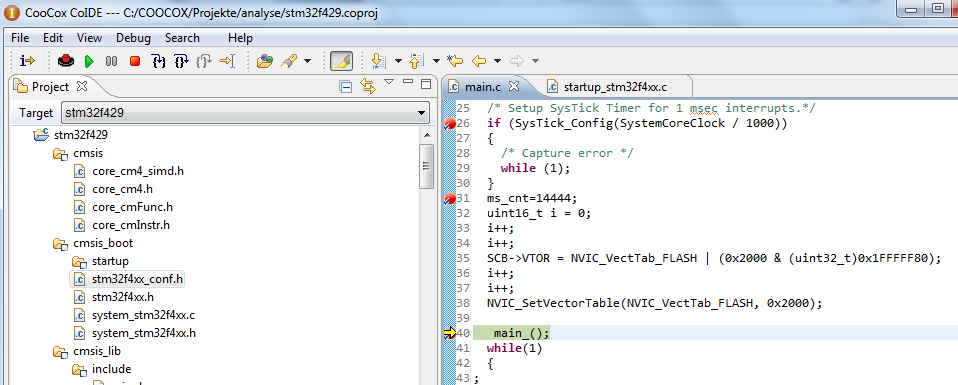Open the Debug menu

[133, 38]
